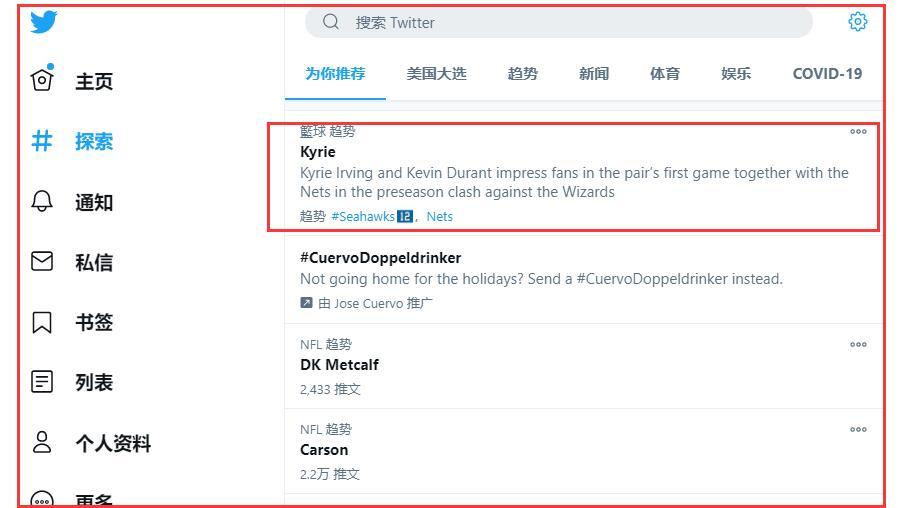Open the profile person icon

point(42,442)
